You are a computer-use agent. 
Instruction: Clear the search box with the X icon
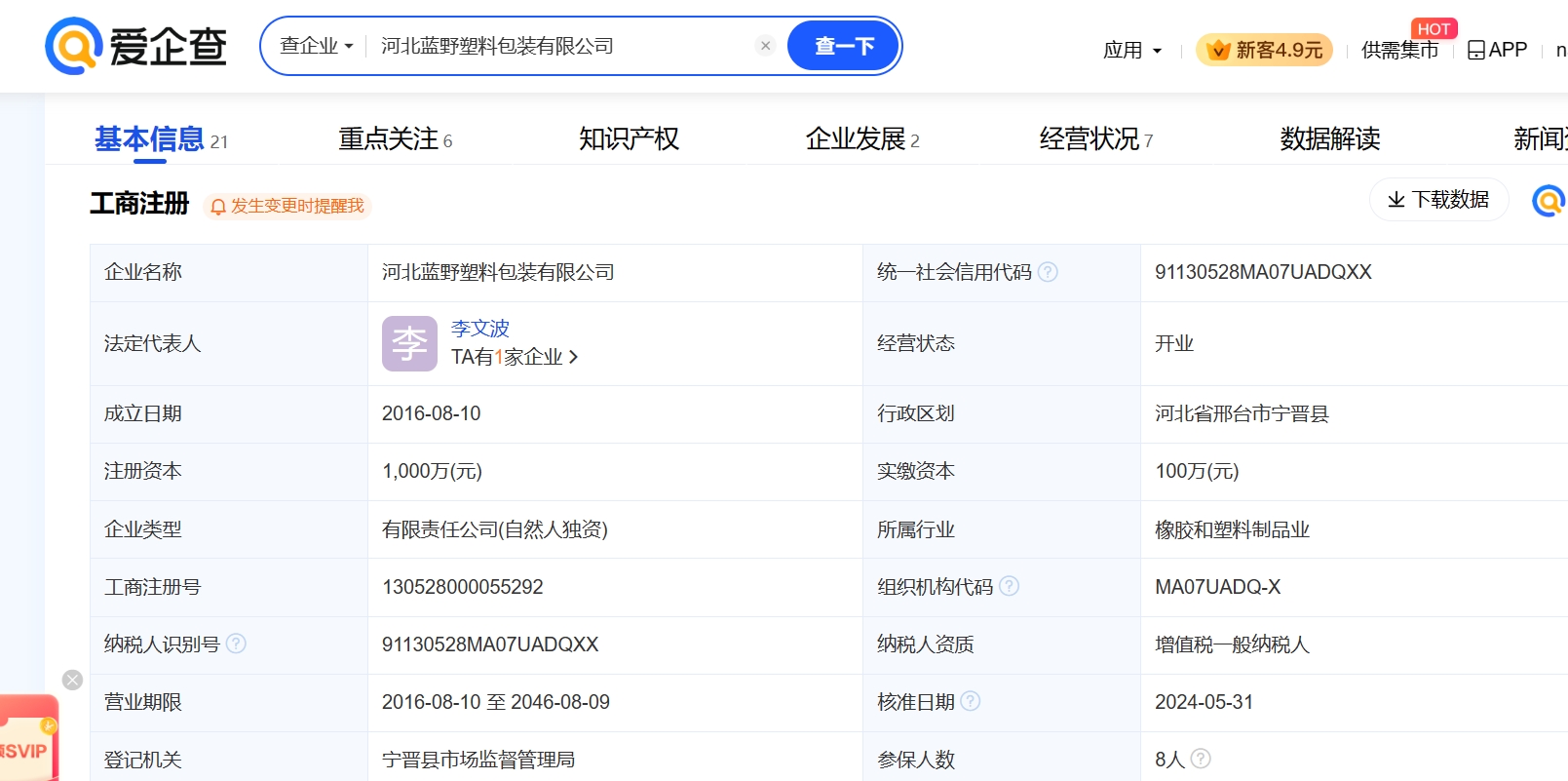765,46
